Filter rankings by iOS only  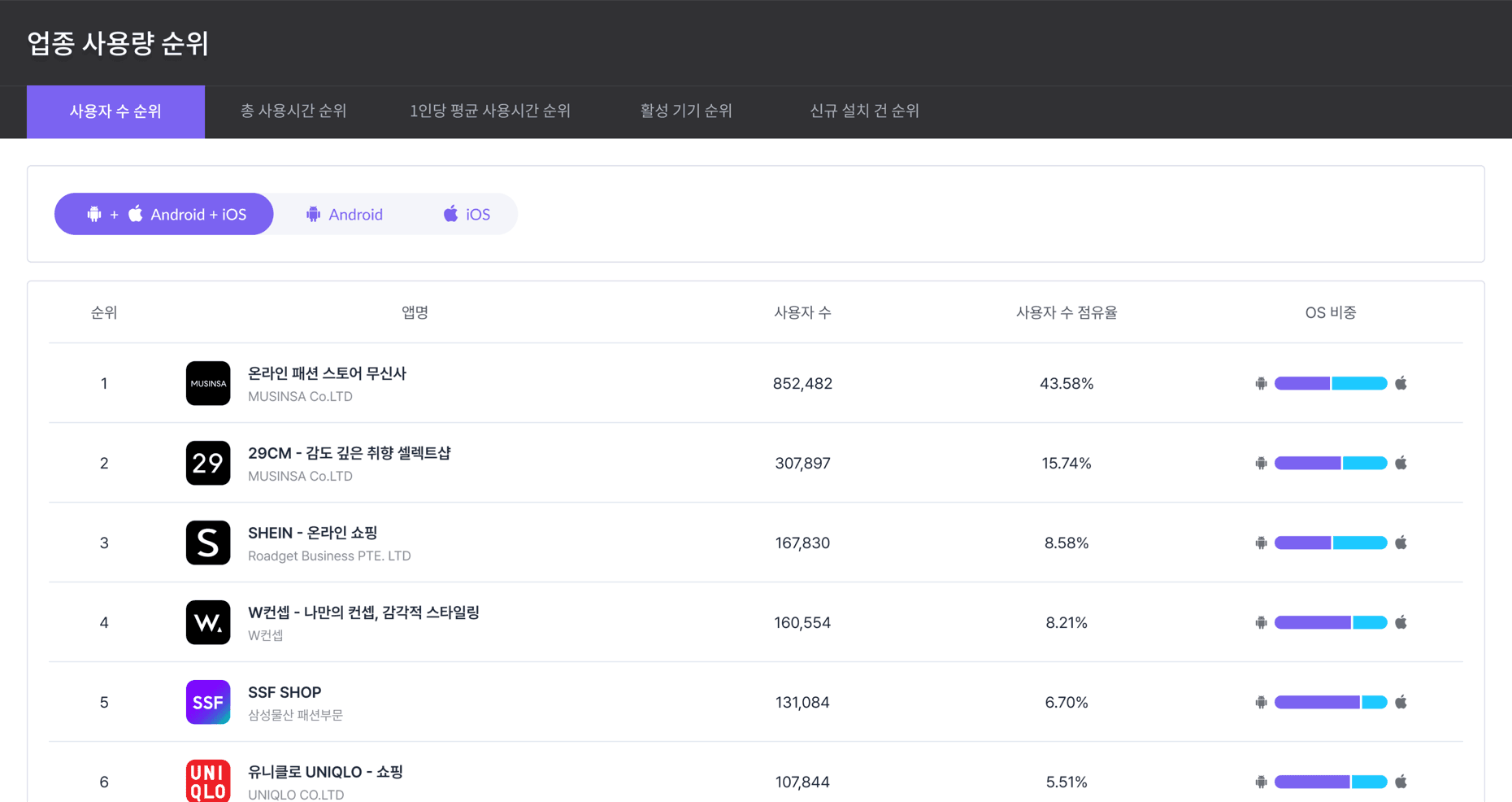click(467, 214)
